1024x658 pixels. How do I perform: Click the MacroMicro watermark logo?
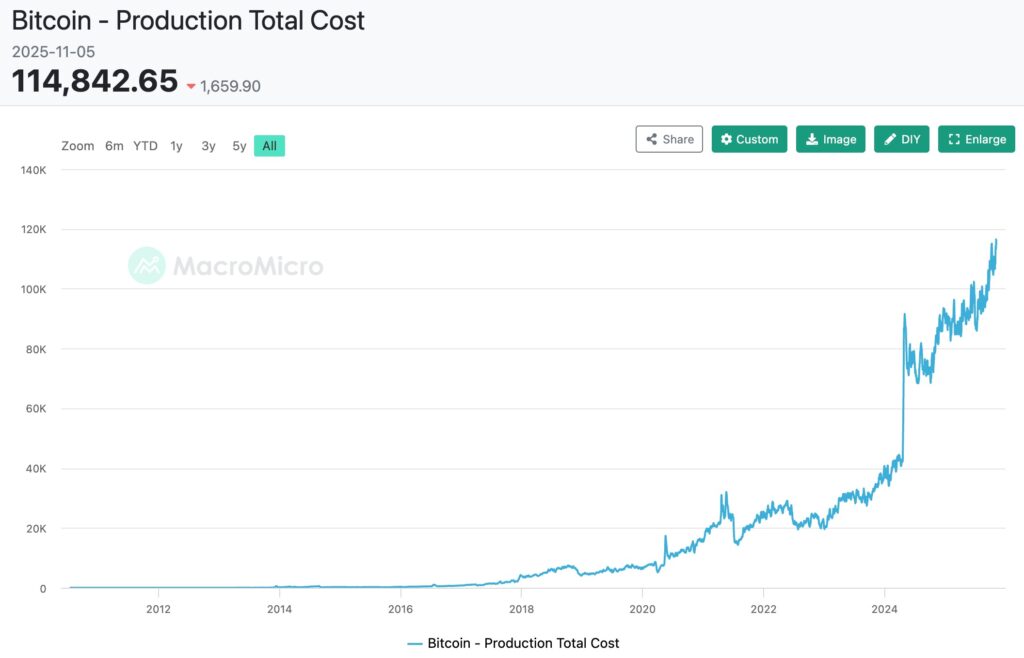pos(148,265)
